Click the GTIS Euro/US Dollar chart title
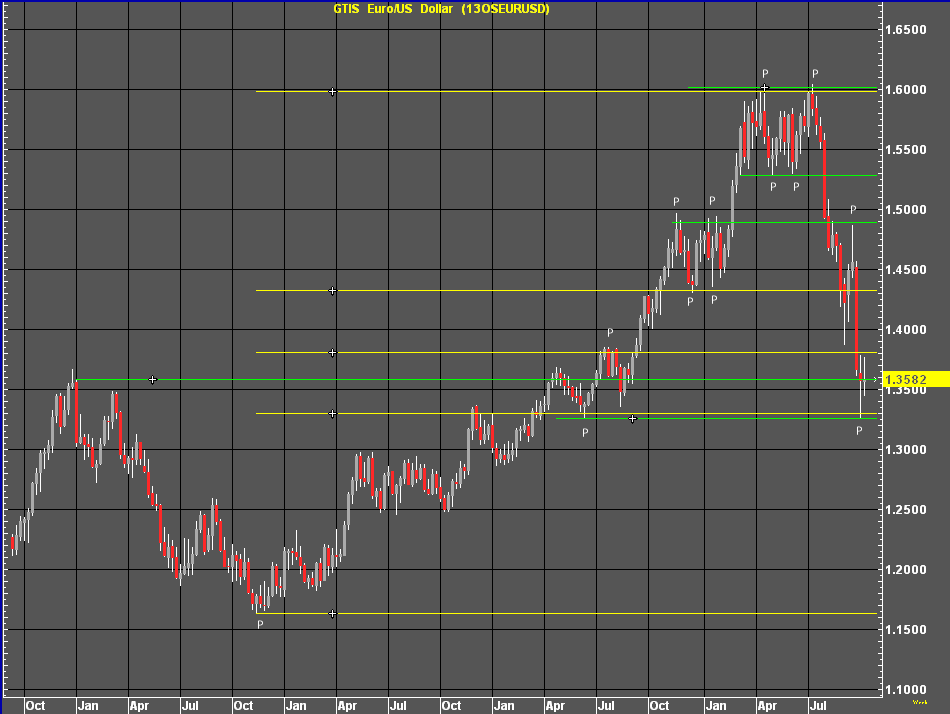Viewport: 950px width, 714px height. coord(441,9)
